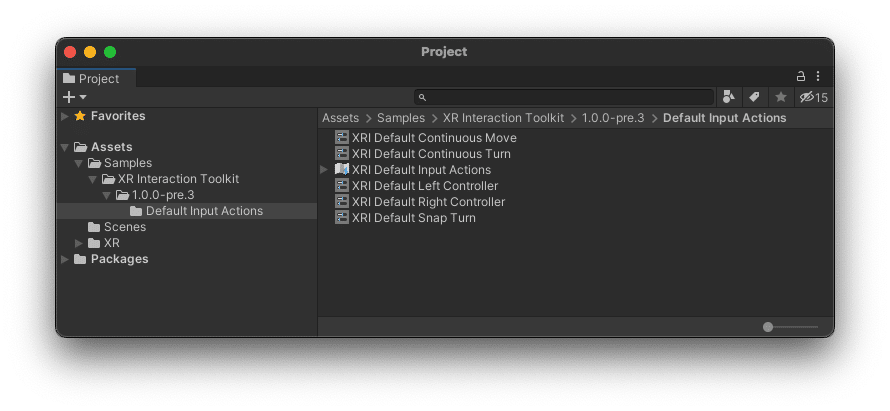Click the project search field
The image size is (890, 411).
[564, 97]
